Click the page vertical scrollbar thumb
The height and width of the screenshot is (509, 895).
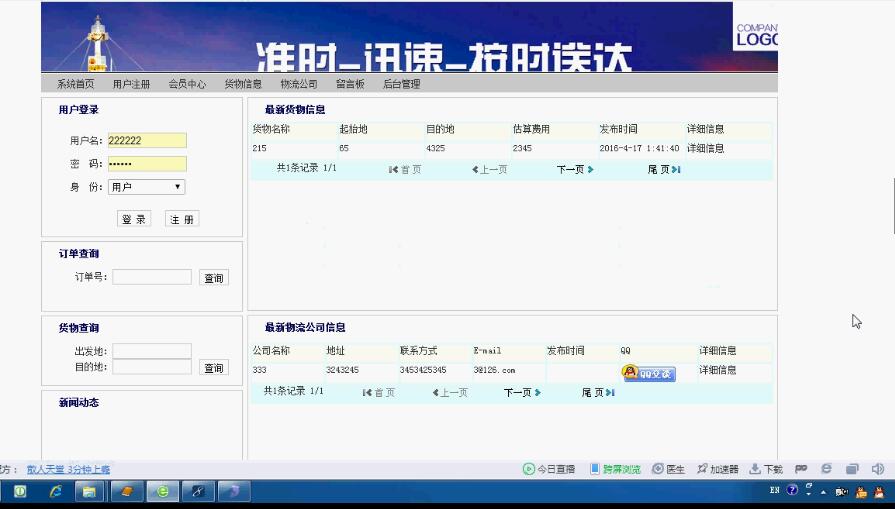(x=893, y=205)
